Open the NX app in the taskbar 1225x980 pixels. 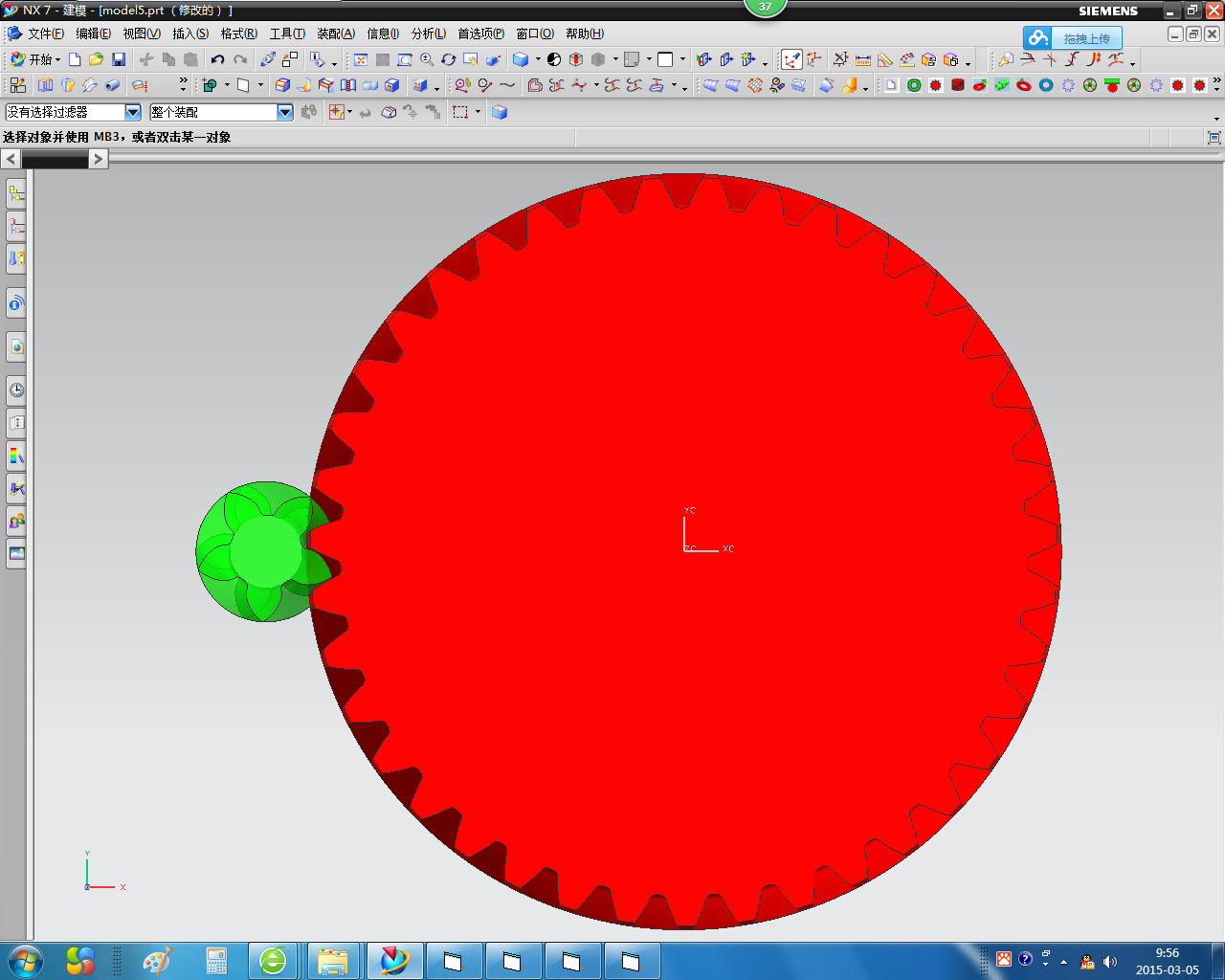click(x=394, y=961)
